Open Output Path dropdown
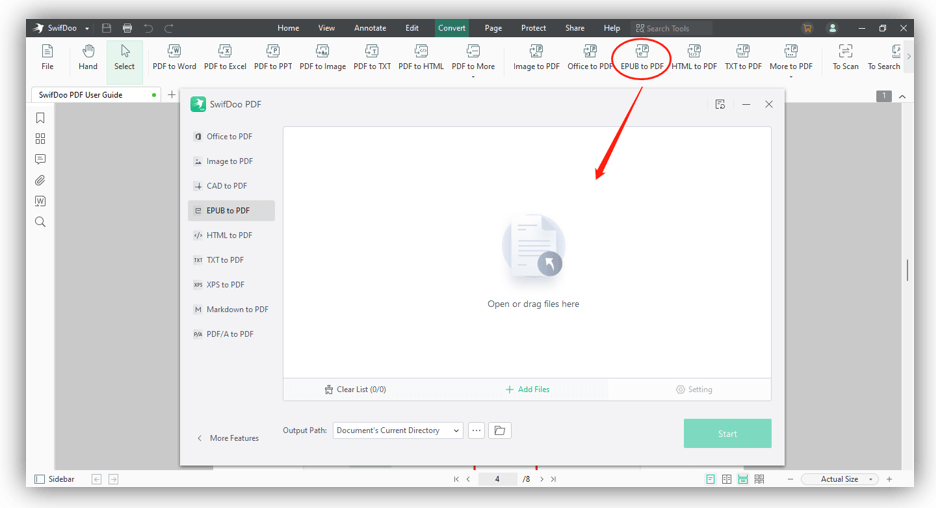The height and width of the screenshot is (508, 936). tap(398, 430)
